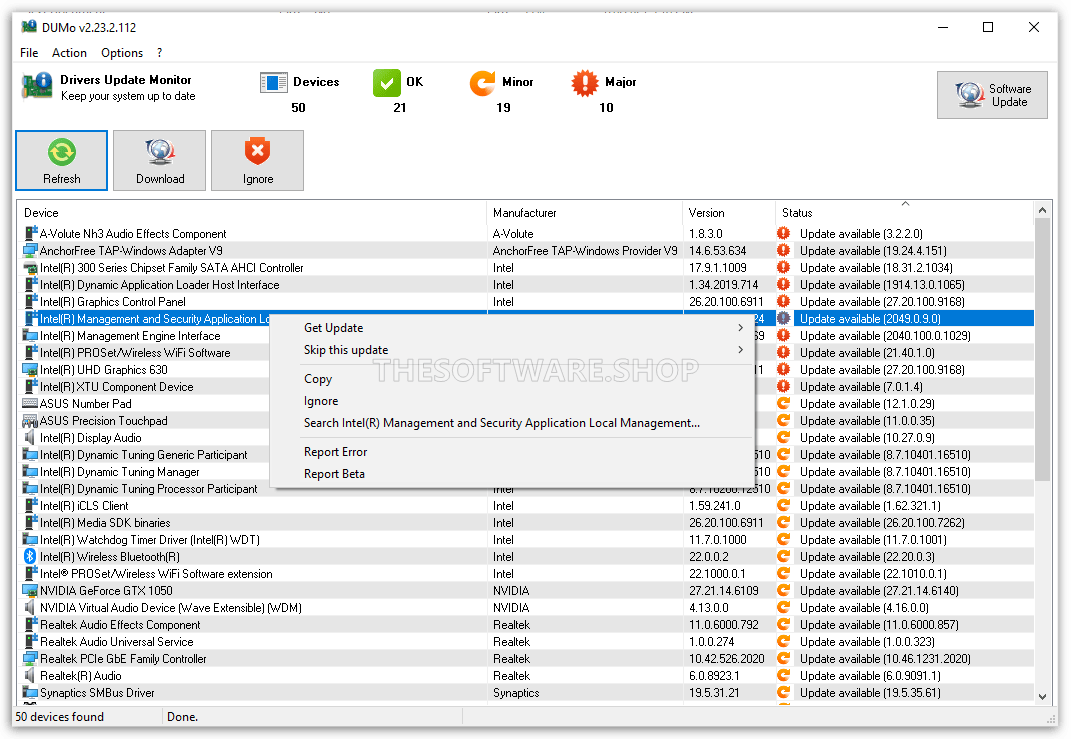Open the ? help menu
Viewport: 1071px width, 739px height.
click(159, 53)
